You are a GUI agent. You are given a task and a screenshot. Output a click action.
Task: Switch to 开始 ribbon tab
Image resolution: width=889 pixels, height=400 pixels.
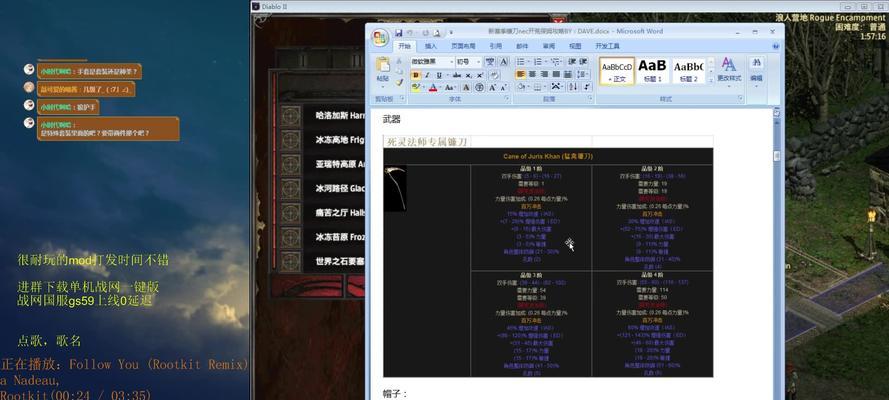(x=404, y=46)
